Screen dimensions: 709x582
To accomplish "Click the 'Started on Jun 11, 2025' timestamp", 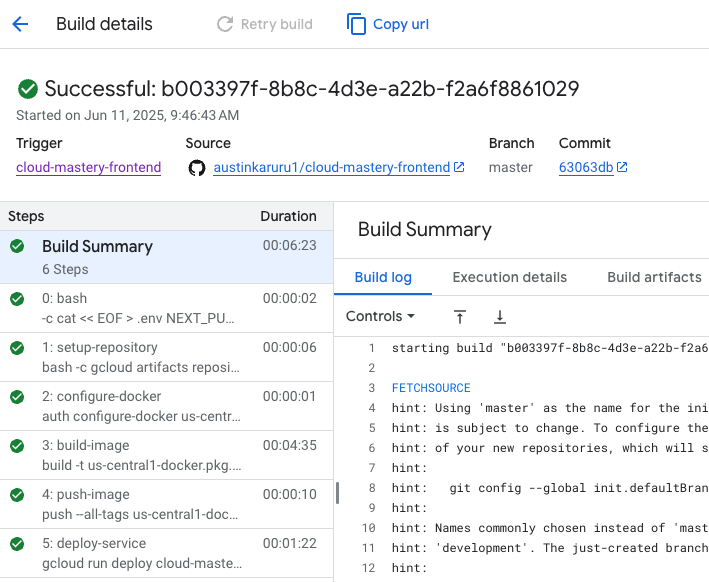I will click(128, 115).
